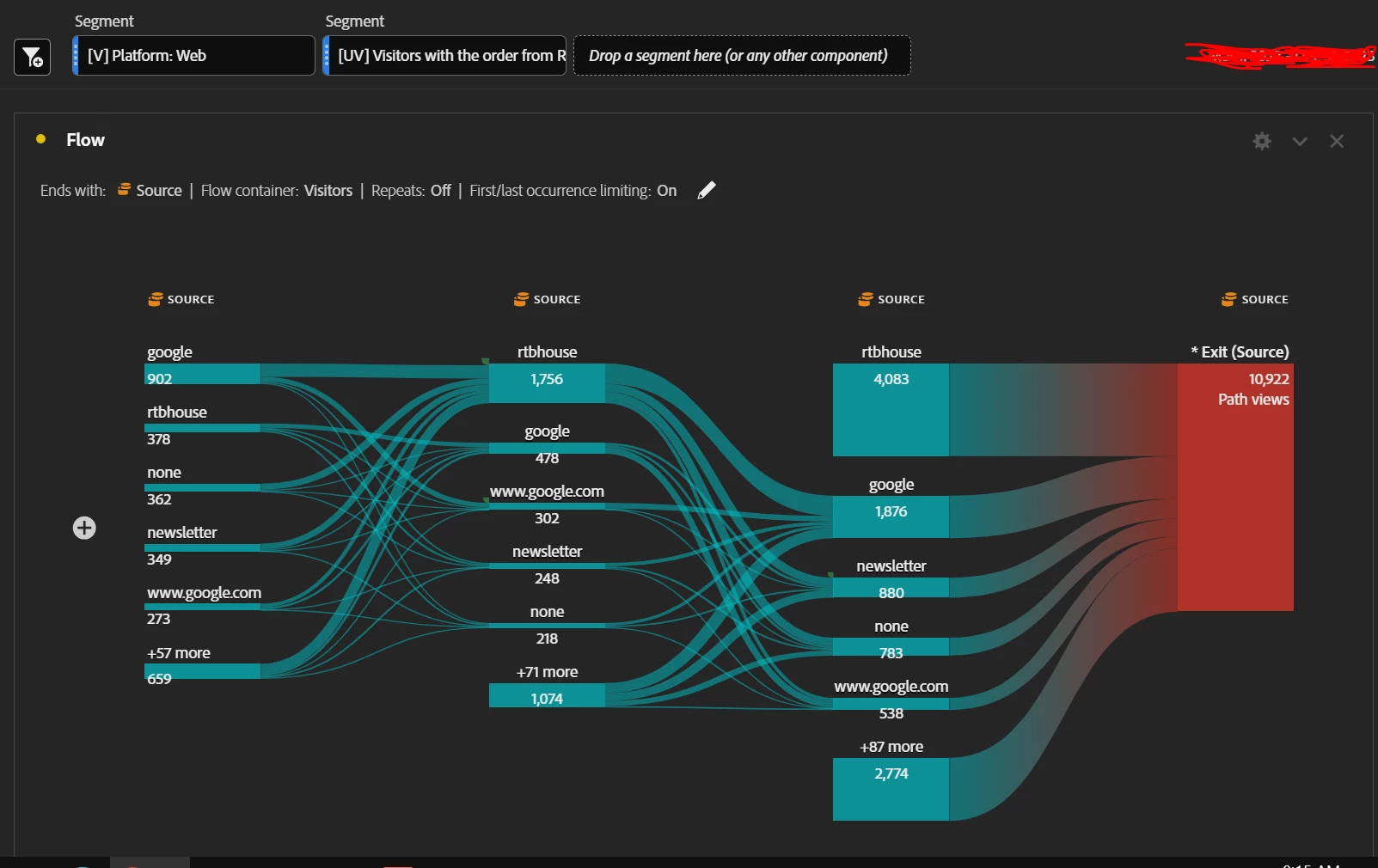Screen dimensions: 1378x868
Task: Click the SOURCE header icon above rtbhouse 1,756
Action: [x=521, y=299]
